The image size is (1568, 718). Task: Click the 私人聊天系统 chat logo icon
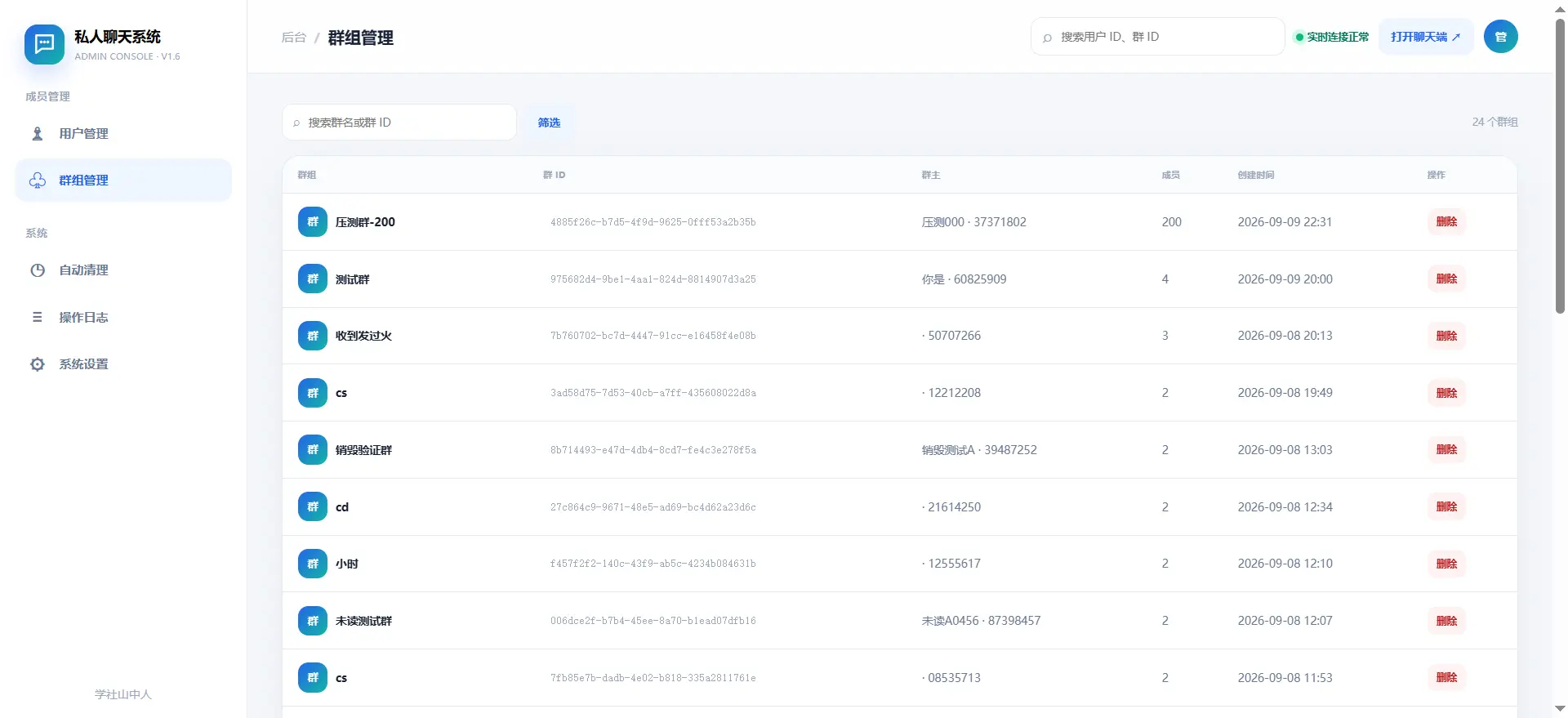point(44,44)
